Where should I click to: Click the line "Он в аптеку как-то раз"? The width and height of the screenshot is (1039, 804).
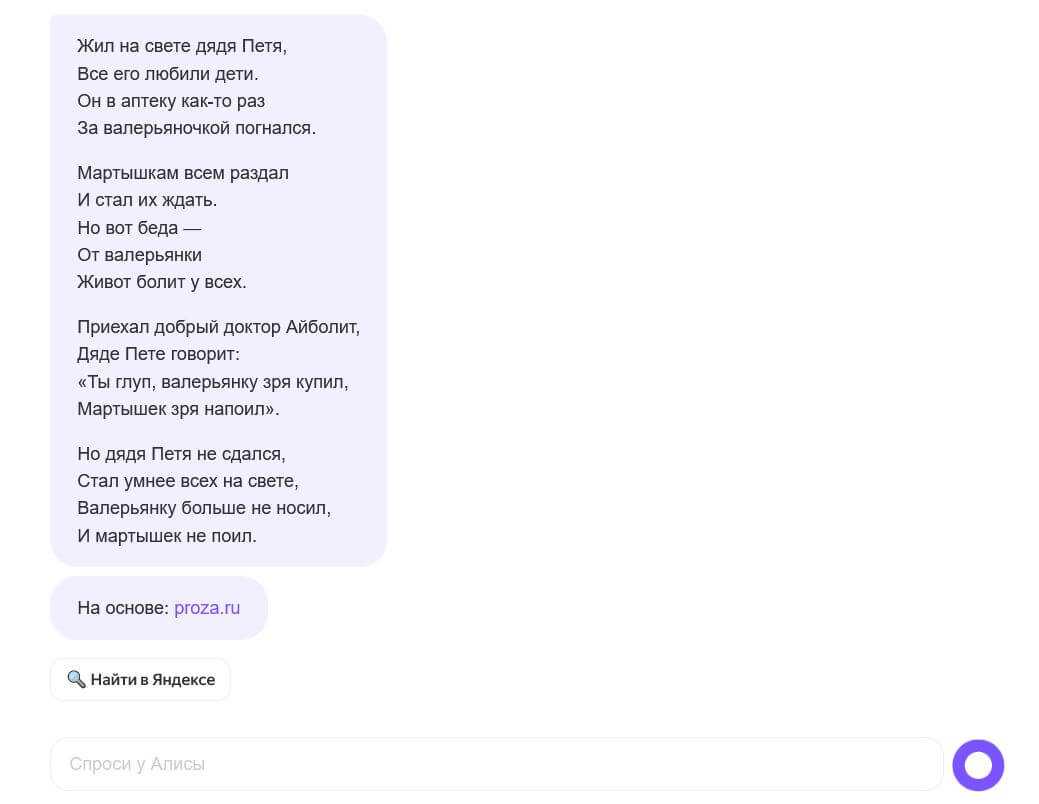[x=171, y=101]
